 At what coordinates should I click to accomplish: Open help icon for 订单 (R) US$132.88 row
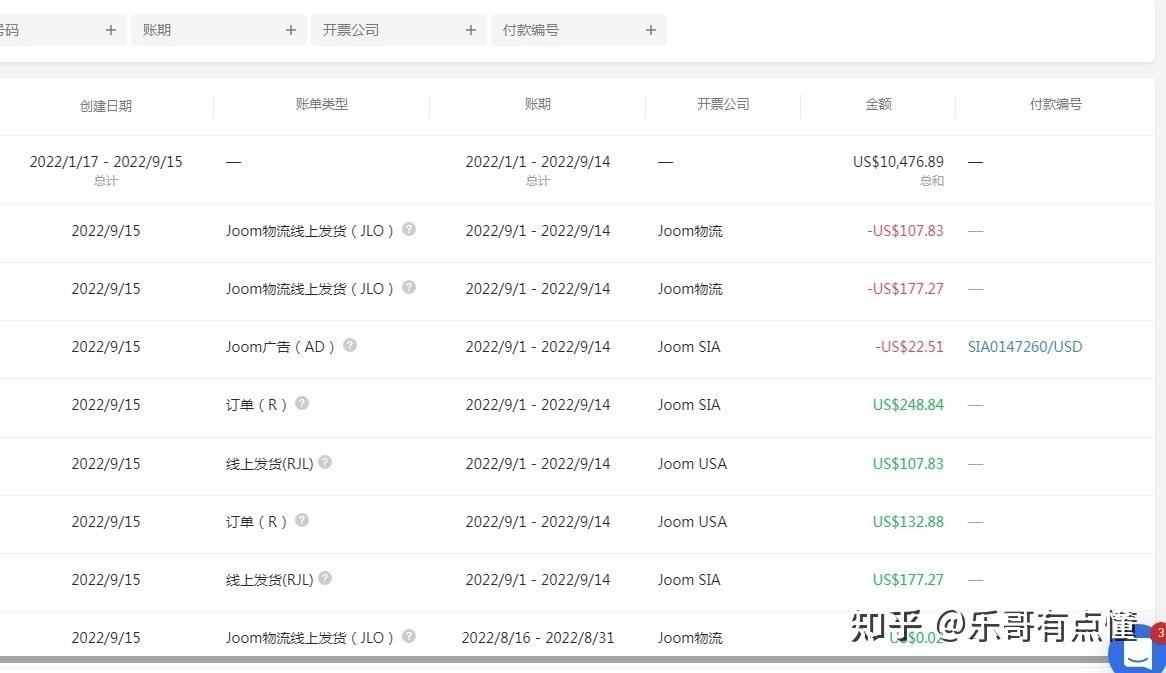302,520
